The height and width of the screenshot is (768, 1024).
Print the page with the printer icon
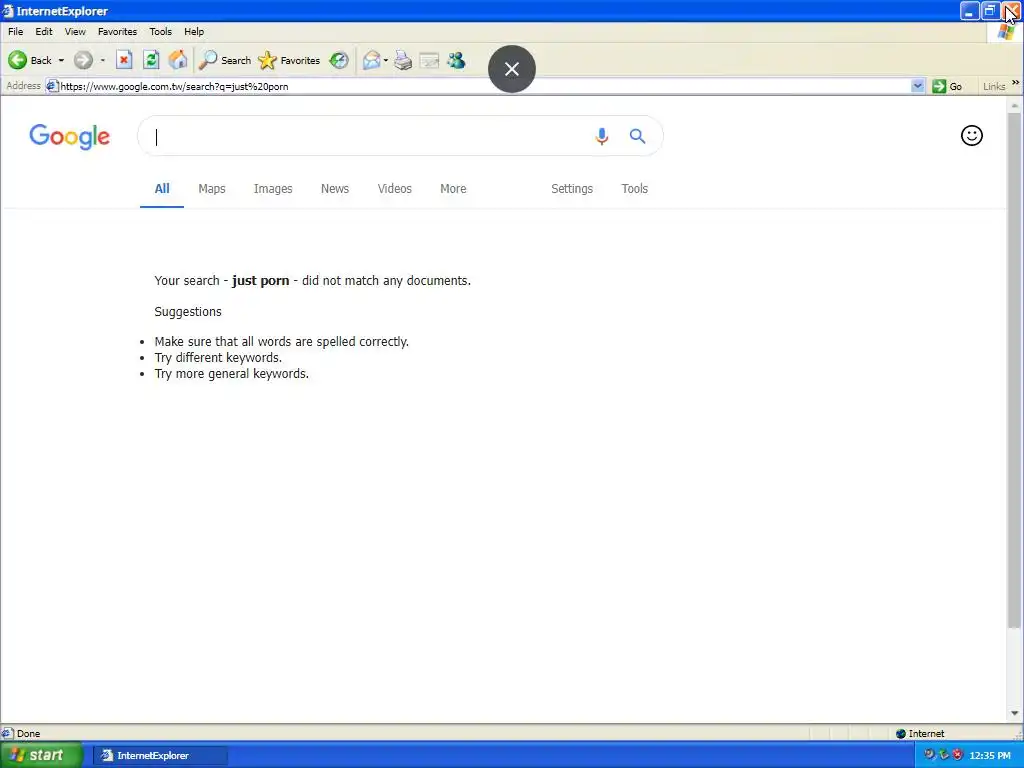403,60
